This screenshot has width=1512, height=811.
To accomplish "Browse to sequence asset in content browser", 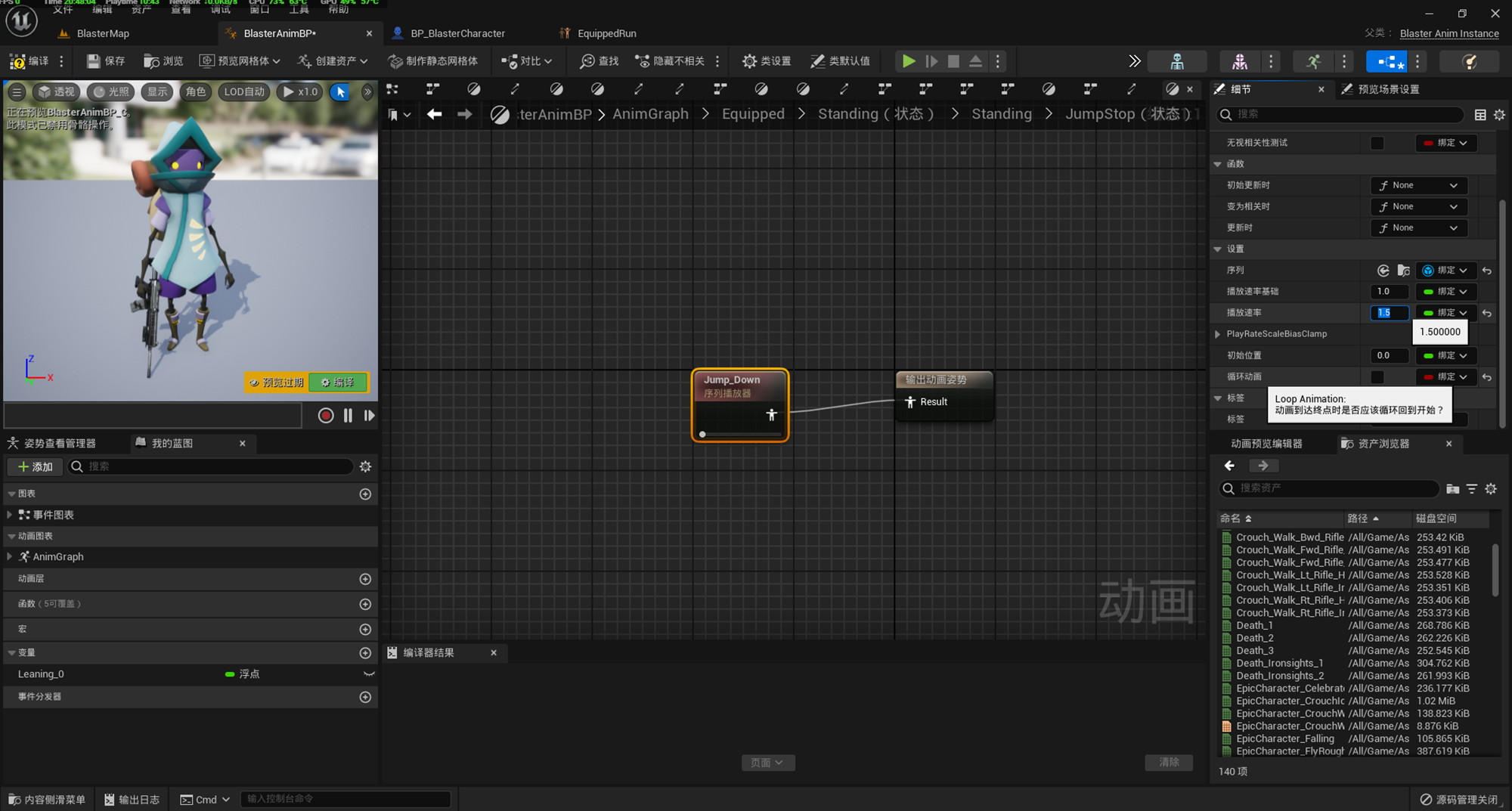I will 1403,271.
